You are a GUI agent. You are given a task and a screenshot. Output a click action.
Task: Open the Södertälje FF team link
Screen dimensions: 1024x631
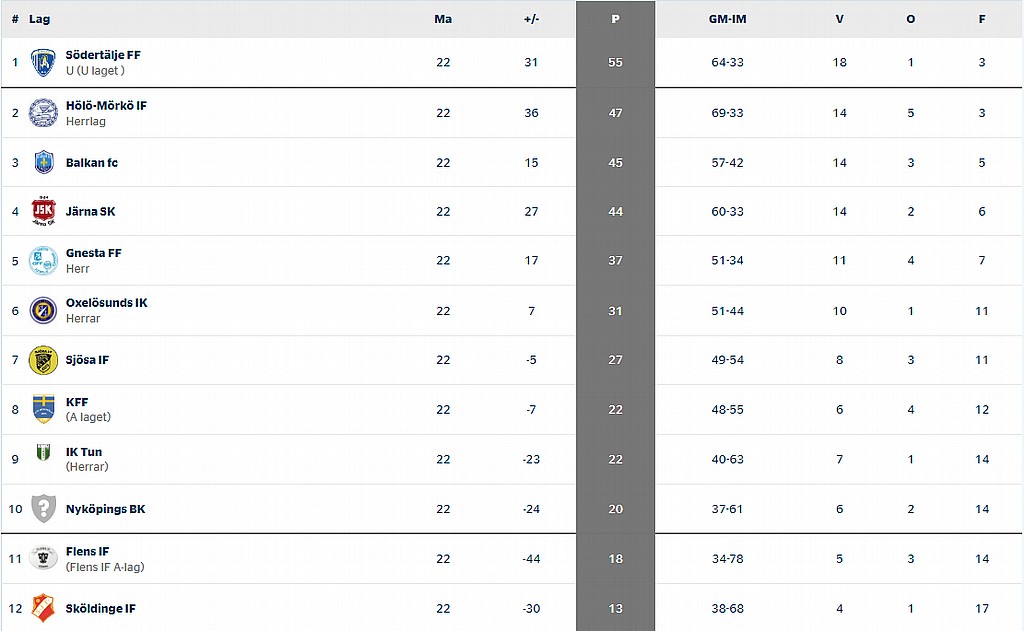coord(103,55)
